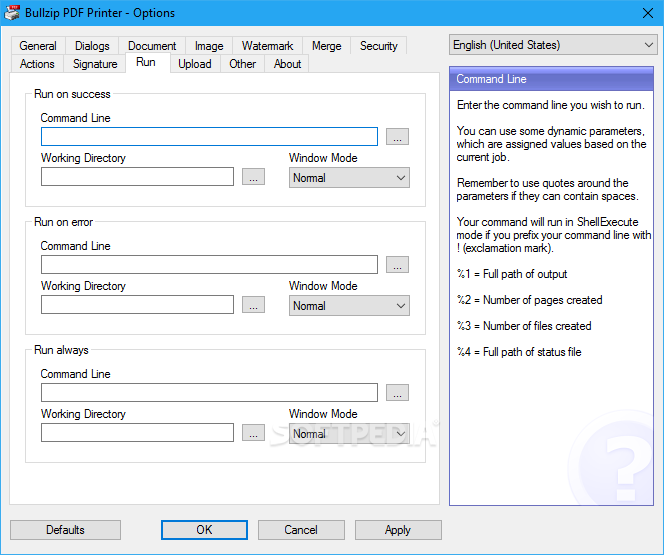Switch to the Dialogs tab

tap(92, 46)
